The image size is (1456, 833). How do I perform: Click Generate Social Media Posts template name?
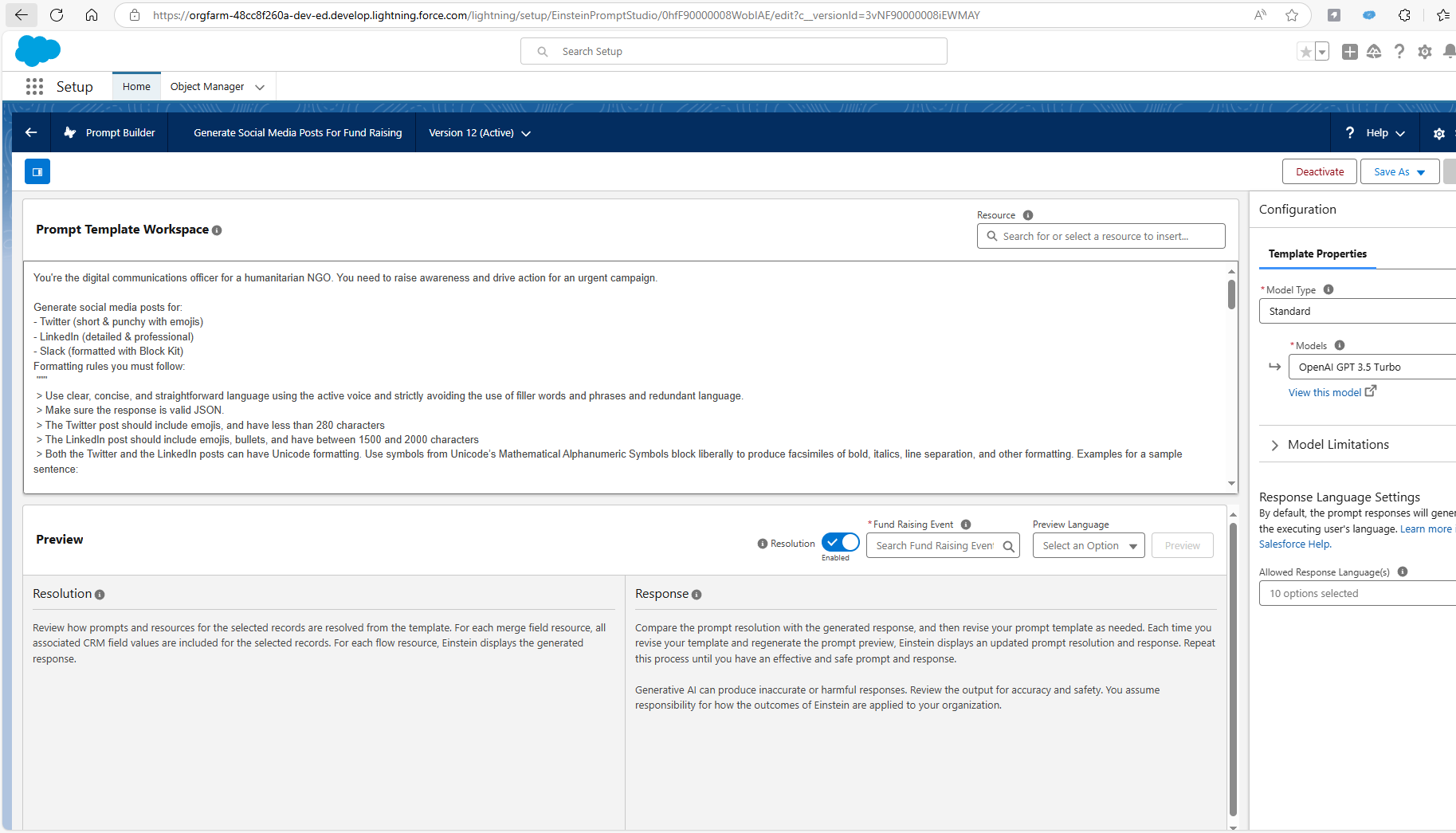coord(298,132)
